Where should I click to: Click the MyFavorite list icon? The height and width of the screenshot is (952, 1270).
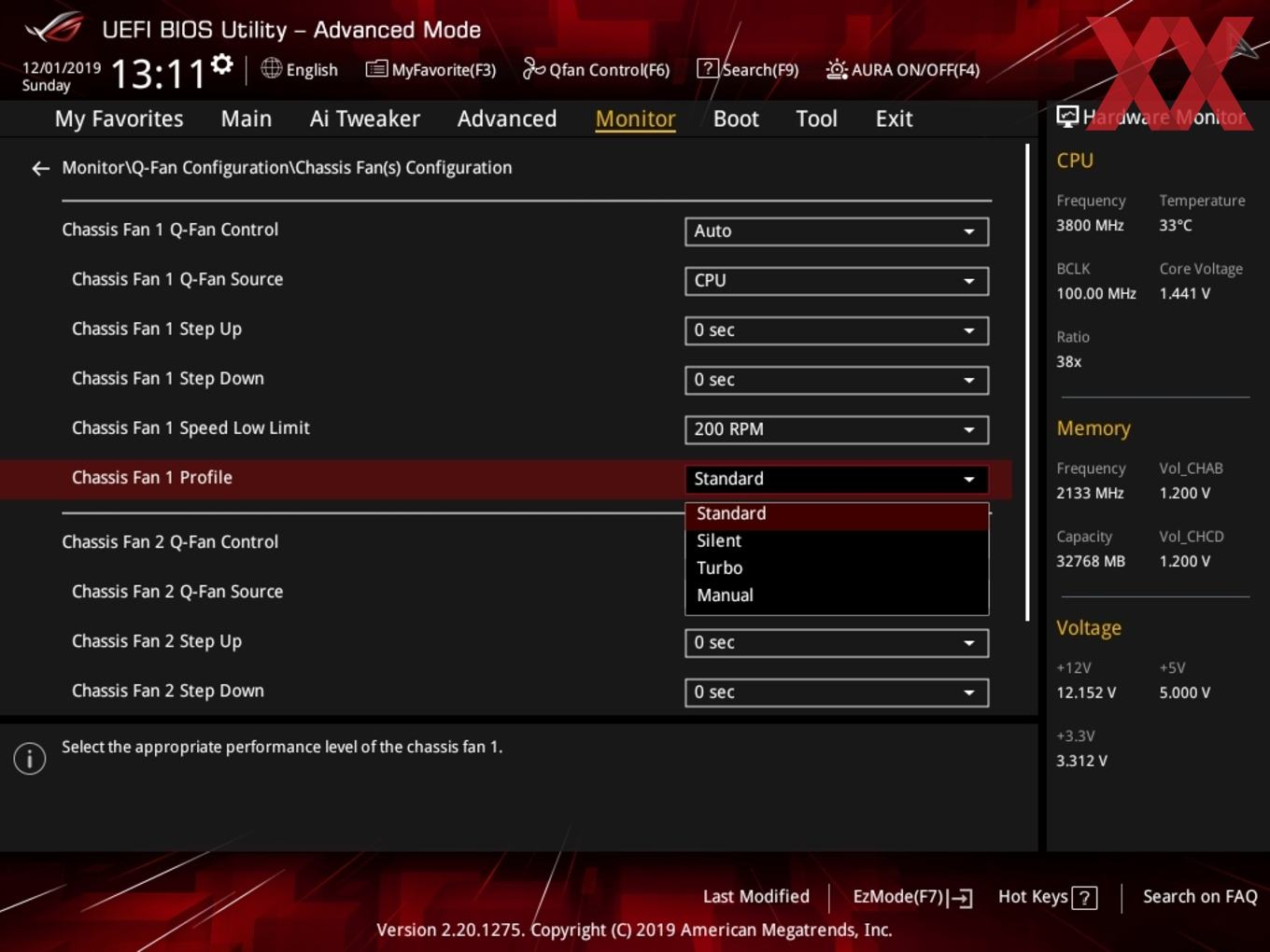376,69
